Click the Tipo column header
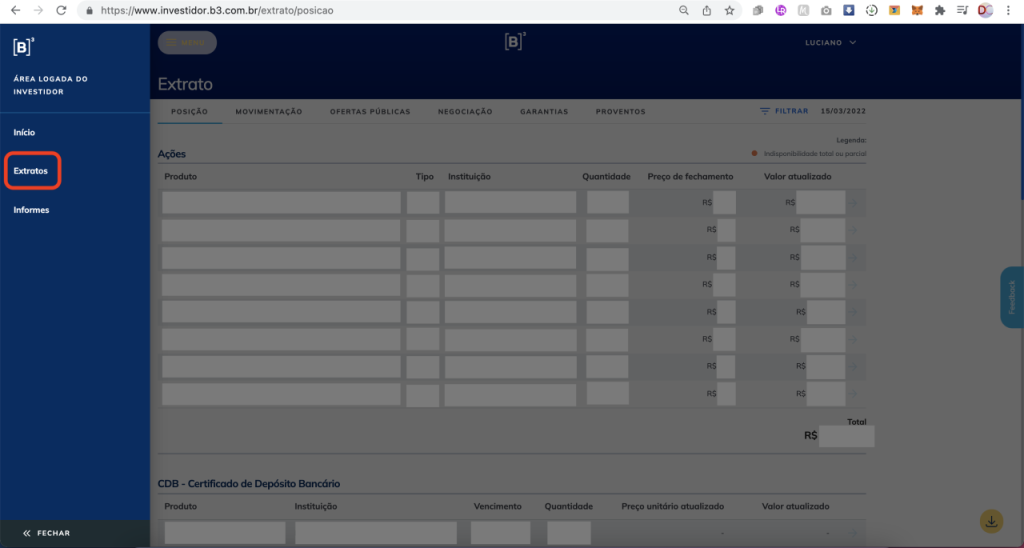The width and height of the screenshot is (1024, 548). [424, 176]
